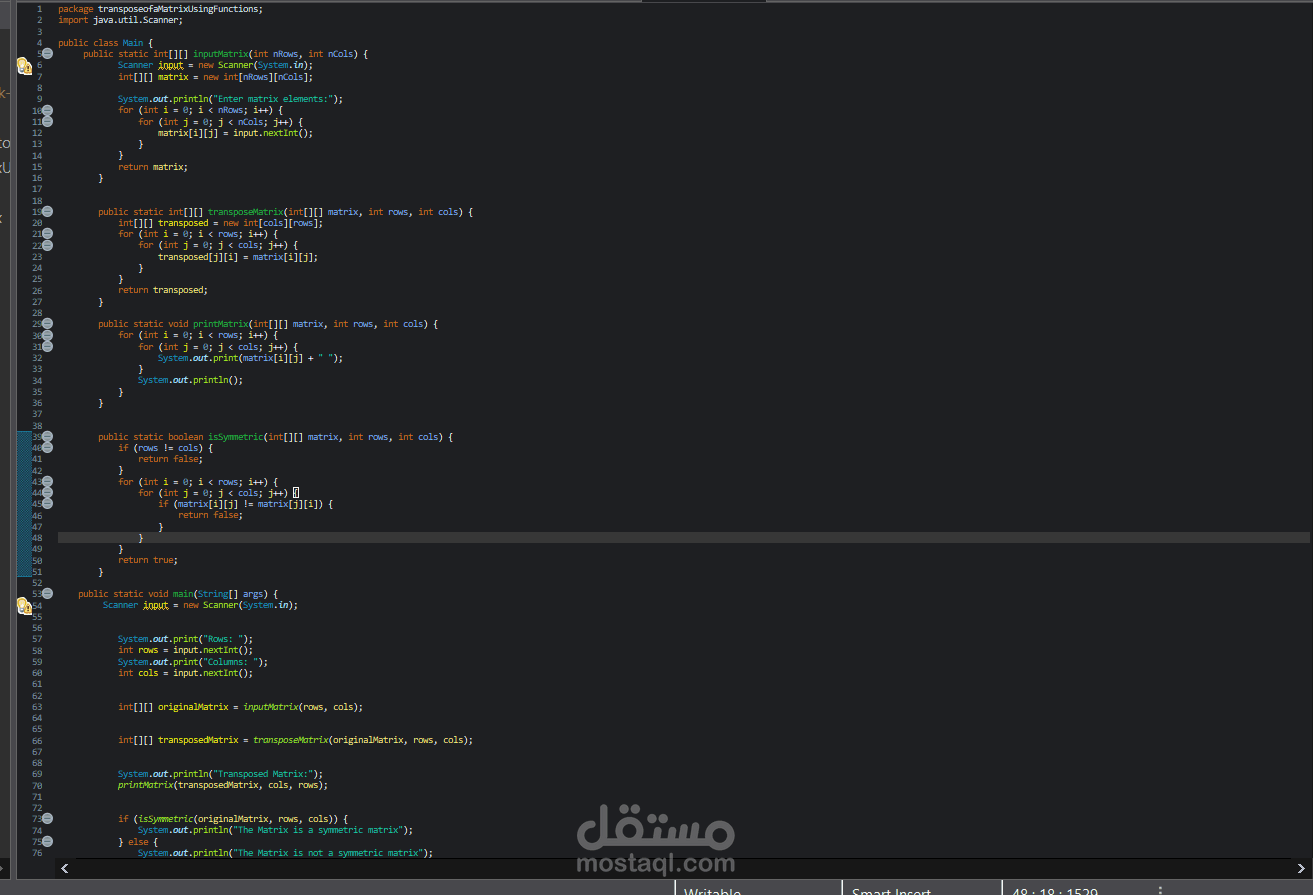The width and height of the screenshot is (1313, 895).
Task: Click the horizontal scrollbar left arrow
Action: pyautogui.click(x=66, y=868)
